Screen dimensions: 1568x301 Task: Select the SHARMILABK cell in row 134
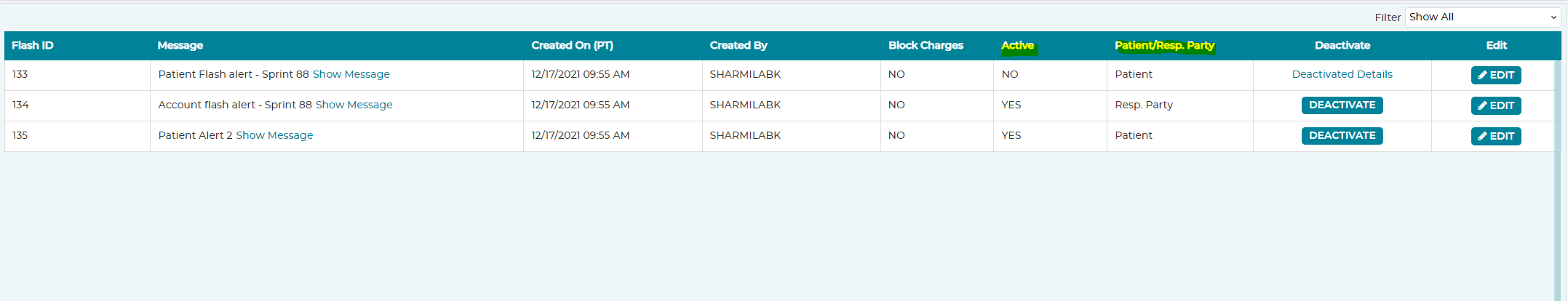pyautogui.click(x=745, y=105)
